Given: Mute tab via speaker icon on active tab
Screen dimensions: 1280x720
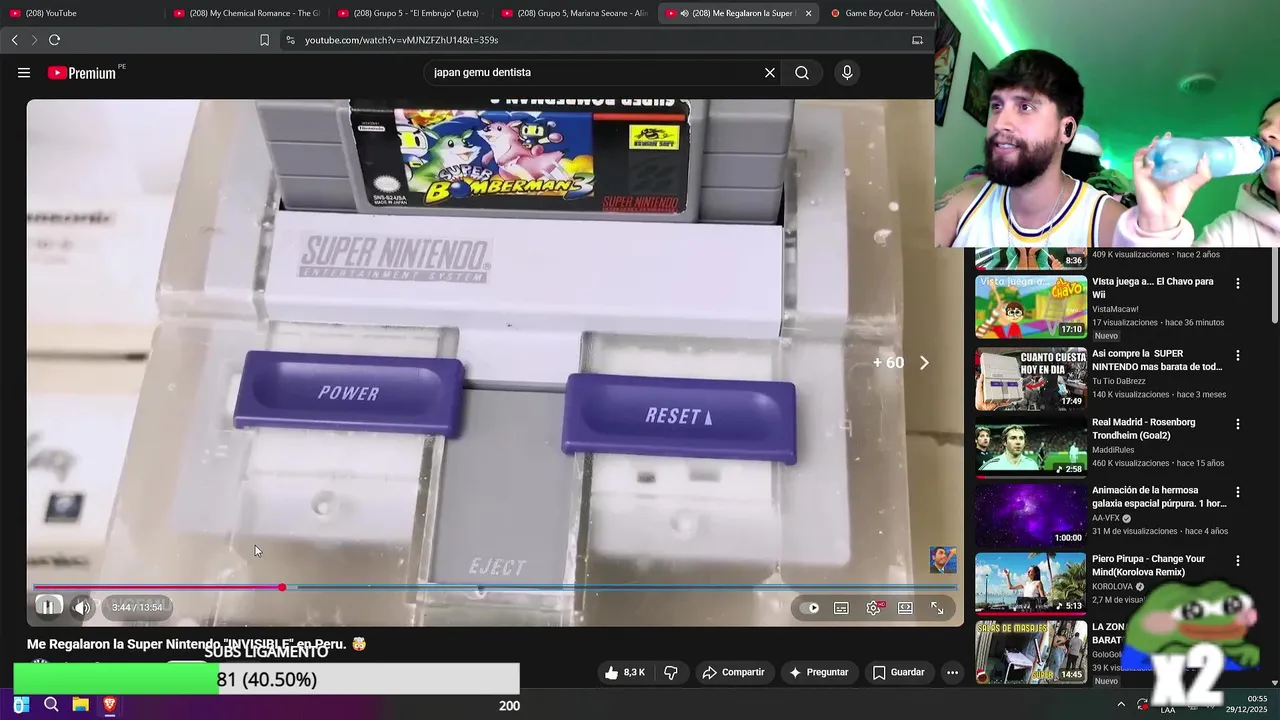Looking at the screenshot, I should point(684,13).
